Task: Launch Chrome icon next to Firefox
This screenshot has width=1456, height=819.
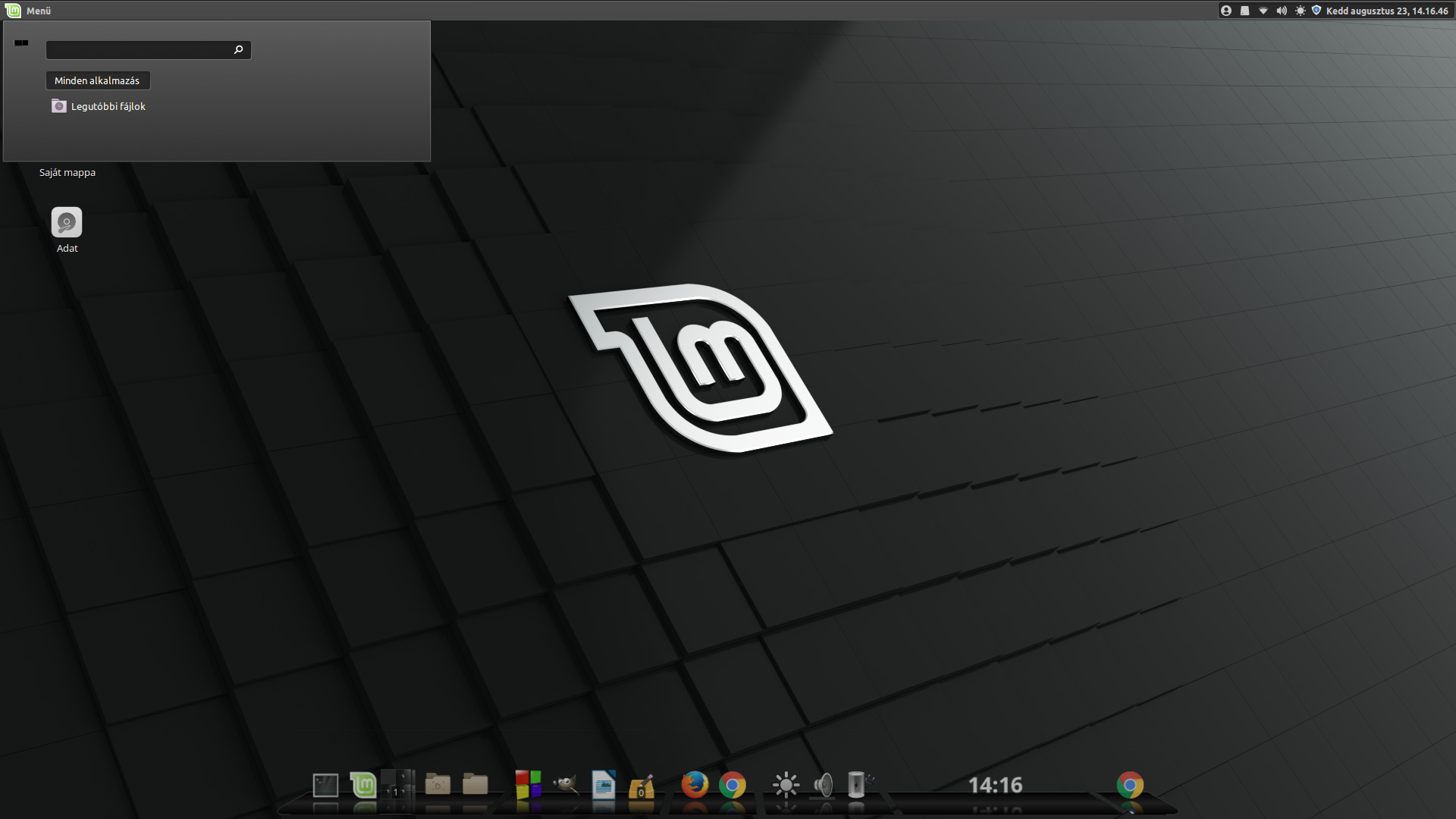Action: [x=733, y=785]
